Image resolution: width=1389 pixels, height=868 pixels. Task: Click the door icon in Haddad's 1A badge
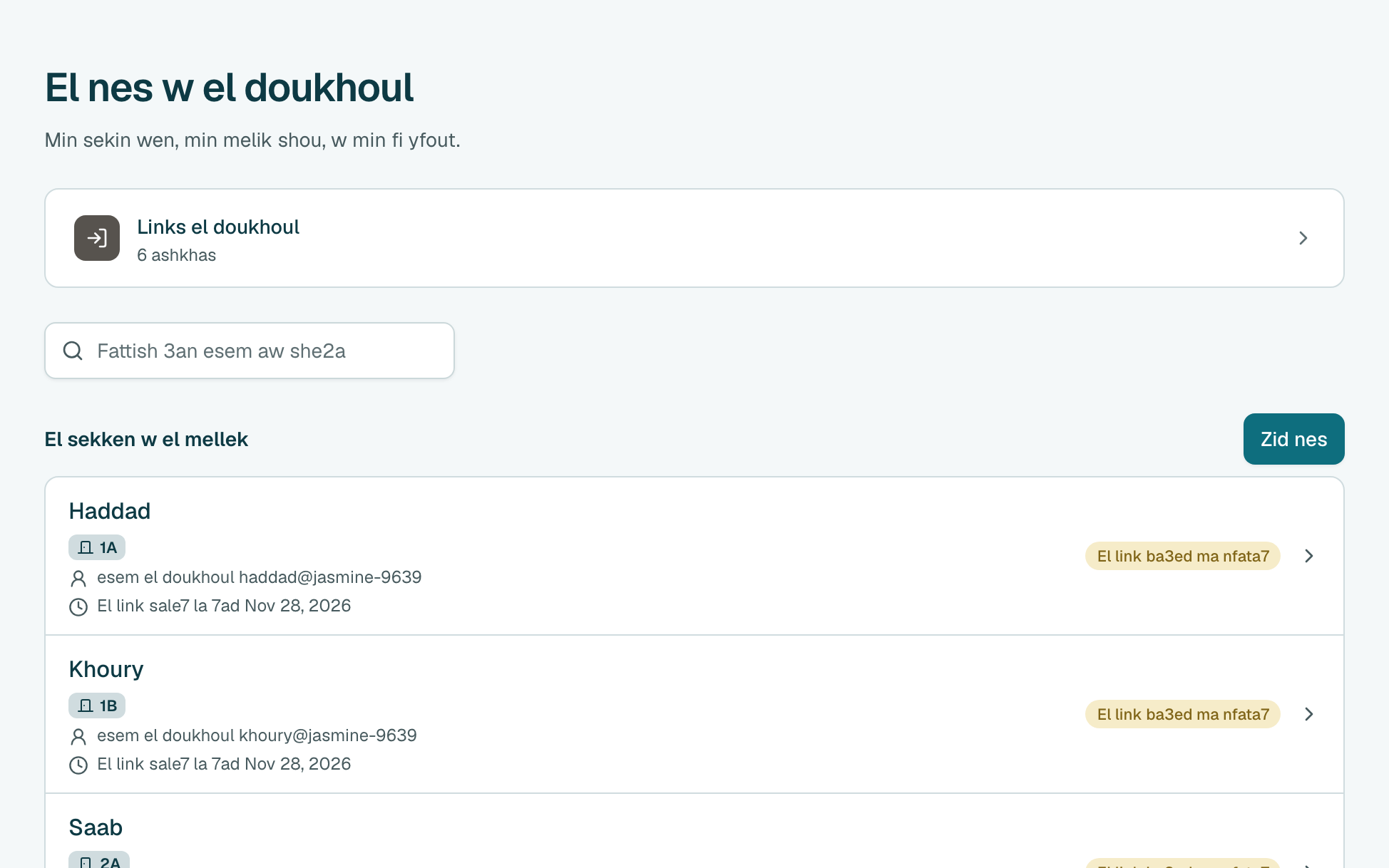pyautogui.click(x=86, y=547)
